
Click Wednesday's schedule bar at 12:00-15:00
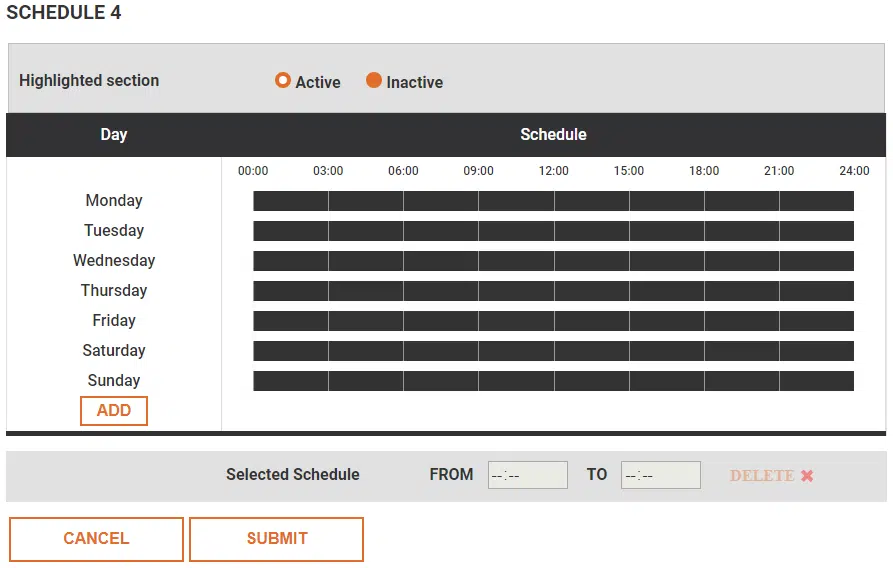[x=592, y=261]
